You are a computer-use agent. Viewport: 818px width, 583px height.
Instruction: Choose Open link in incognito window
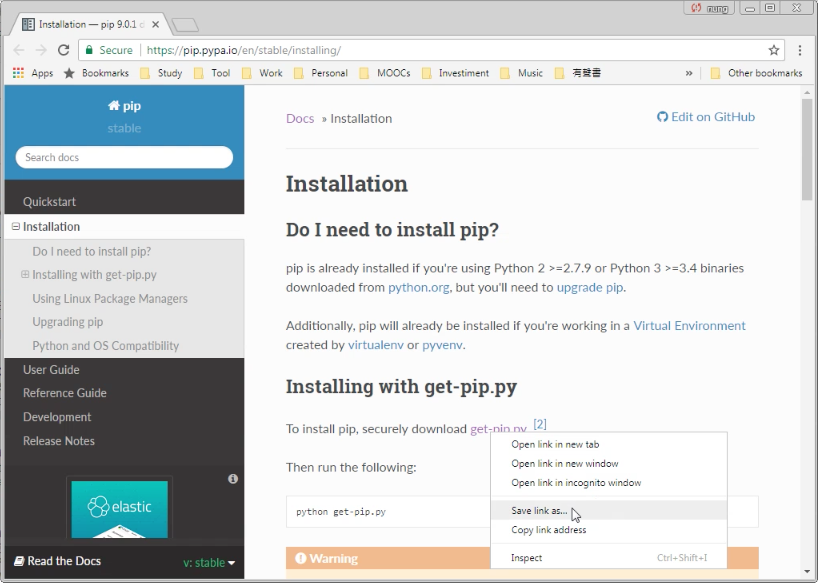coord(608,483)
